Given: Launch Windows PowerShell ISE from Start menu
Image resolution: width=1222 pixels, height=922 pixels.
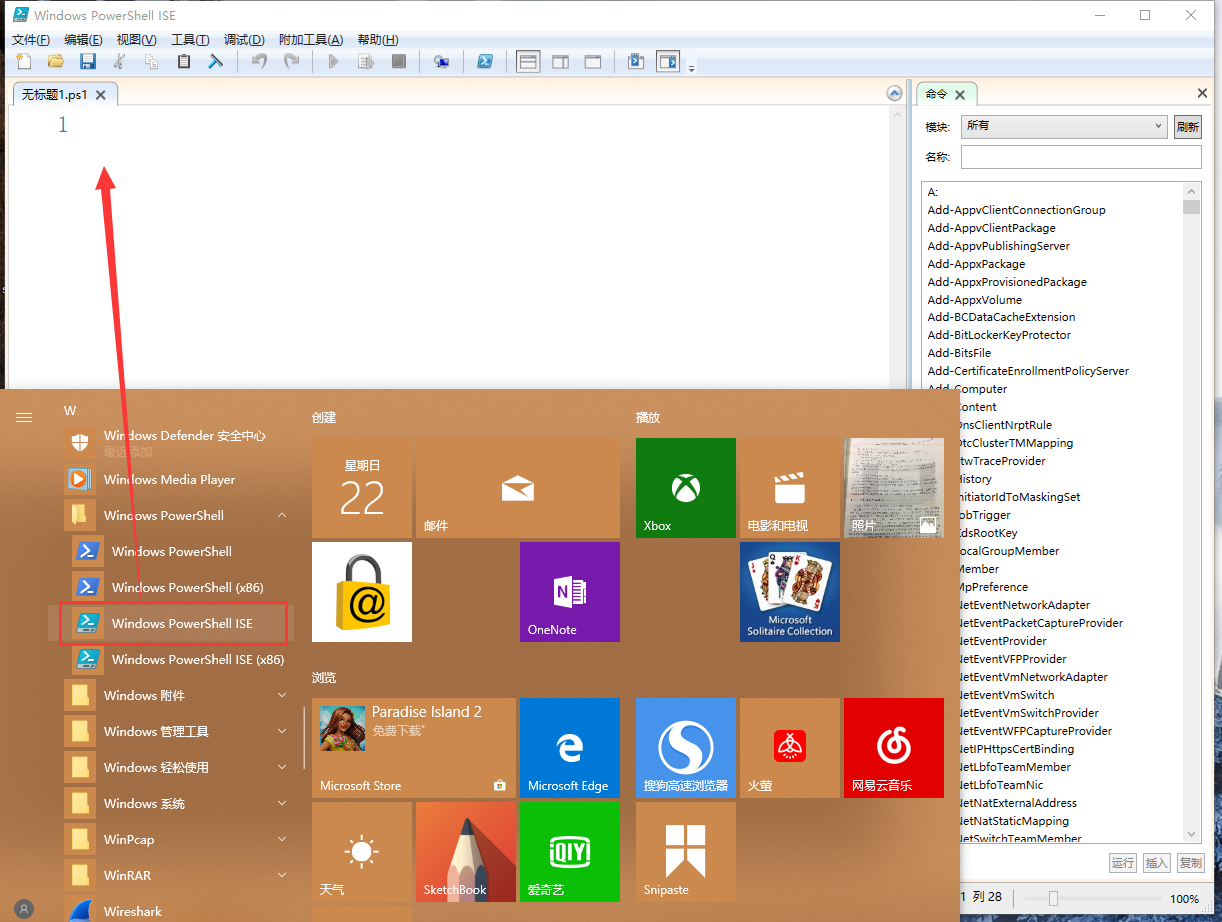Looking at the screenshot, I should (x=172, y=623).
